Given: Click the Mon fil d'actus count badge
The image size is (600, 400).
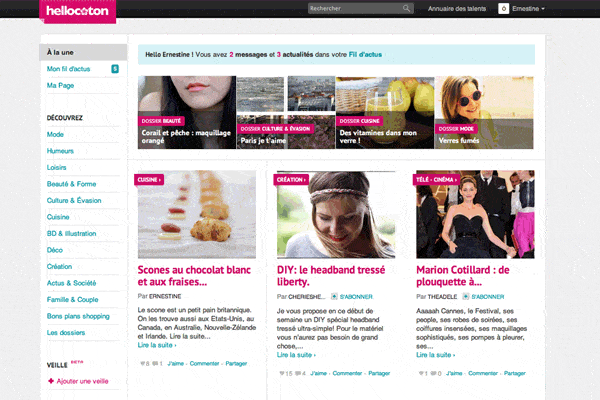Looking at the screenshot, I should (115, 69).
